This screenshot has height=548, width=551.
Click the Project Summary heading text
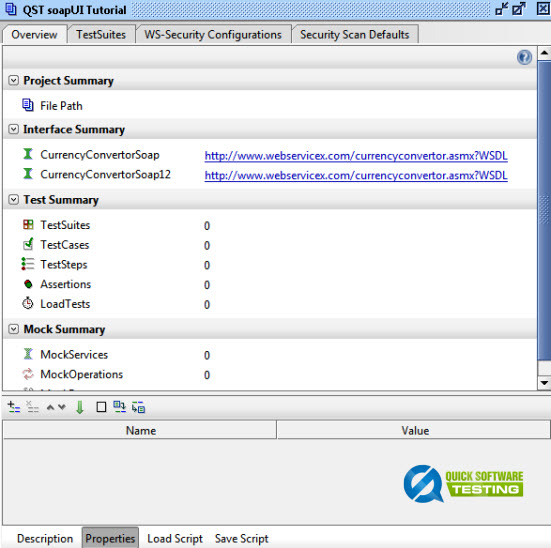[68, 81]
